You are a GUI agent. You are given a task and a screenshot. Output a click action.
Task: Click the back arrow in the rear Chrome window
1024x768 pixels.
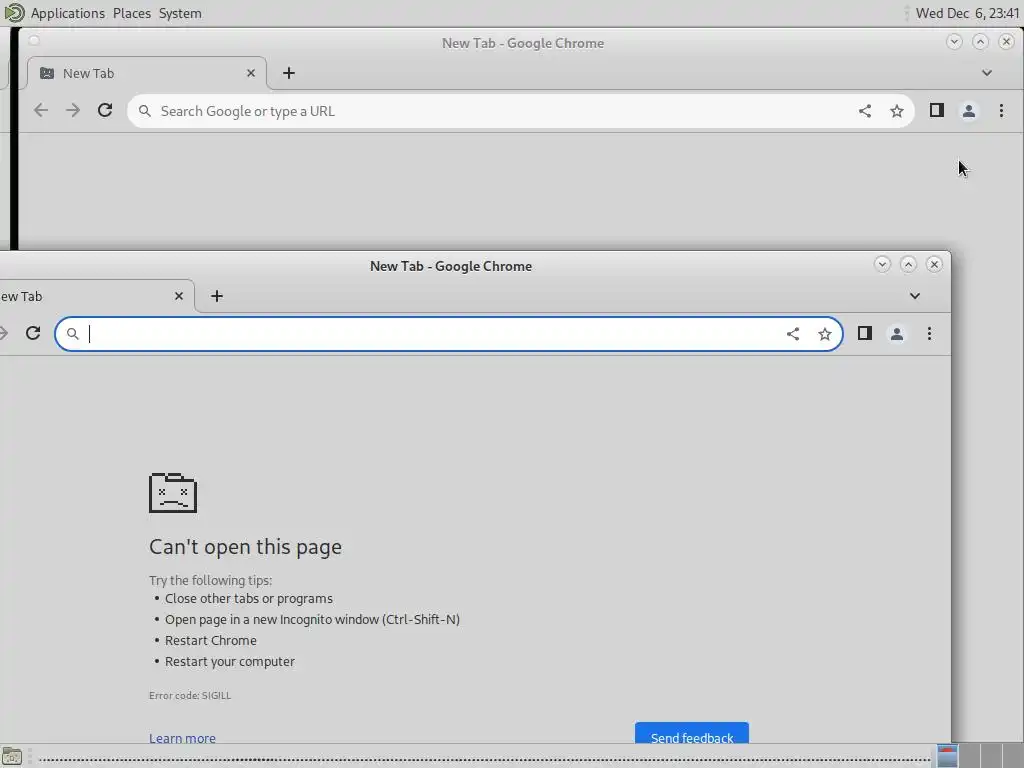[41, 110]
